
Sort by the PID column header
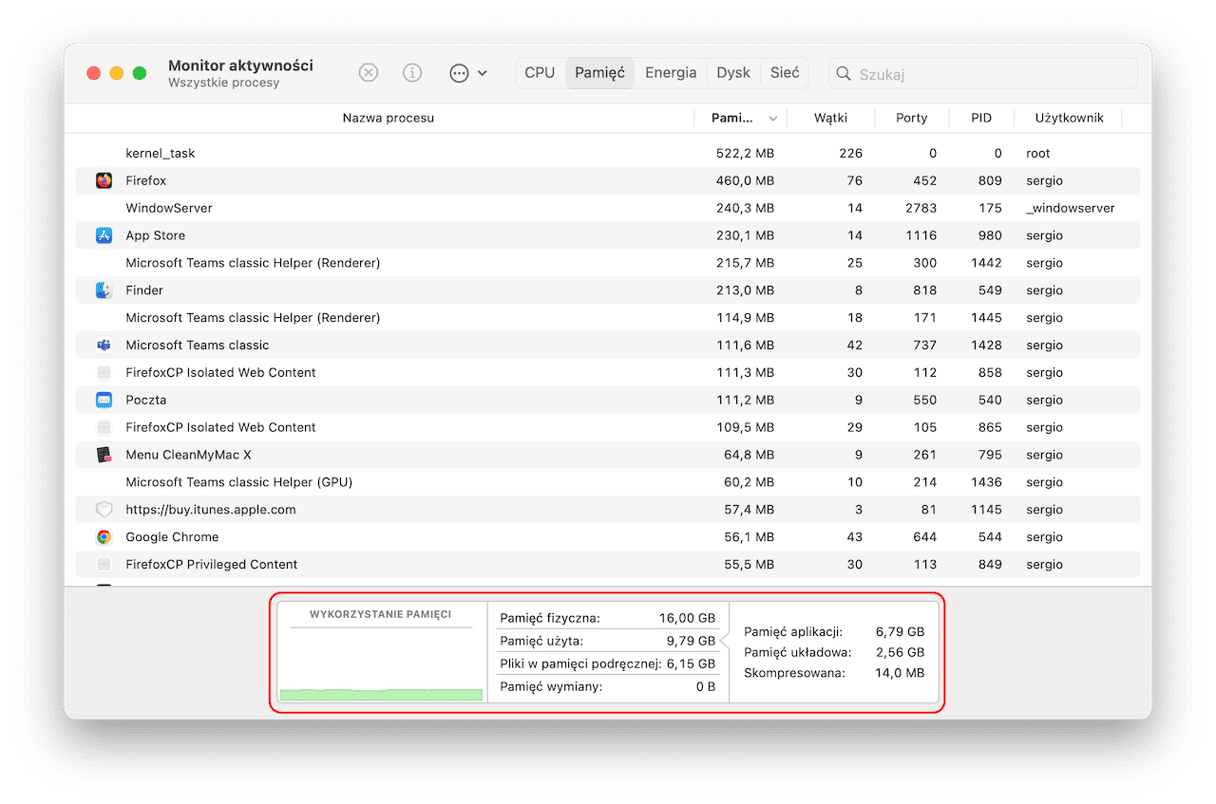coord(981,118)
